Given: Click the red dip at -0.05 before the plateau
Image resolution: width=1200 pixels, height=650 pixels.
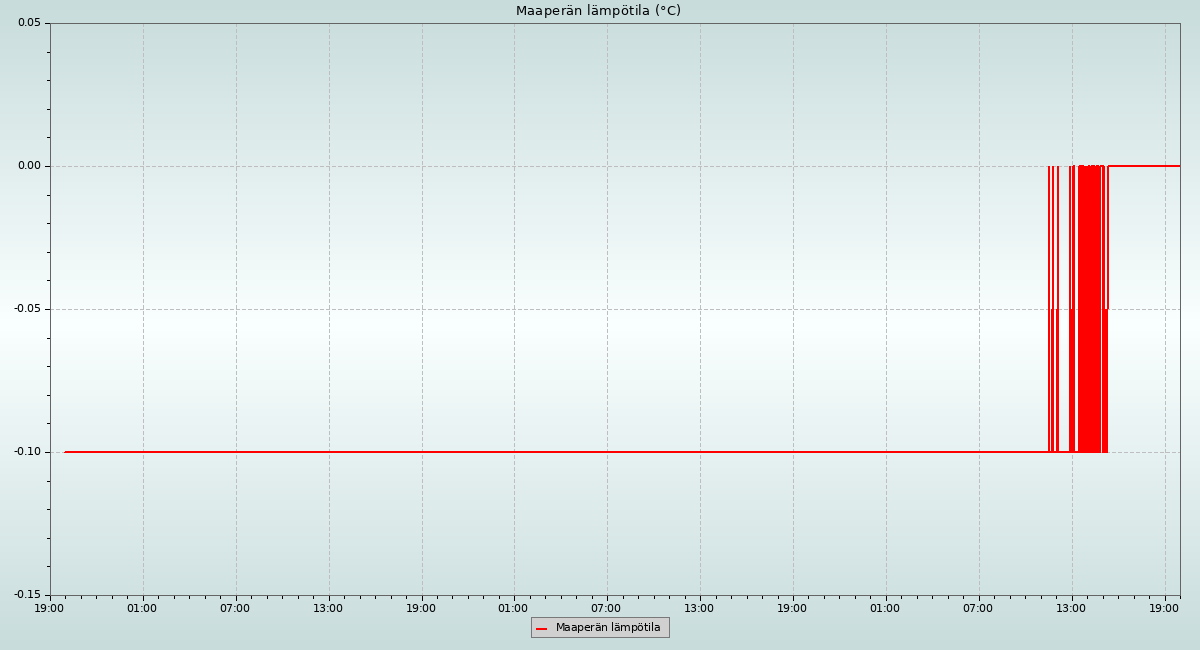Looking at the screenshot, I should click(1106, 309).
